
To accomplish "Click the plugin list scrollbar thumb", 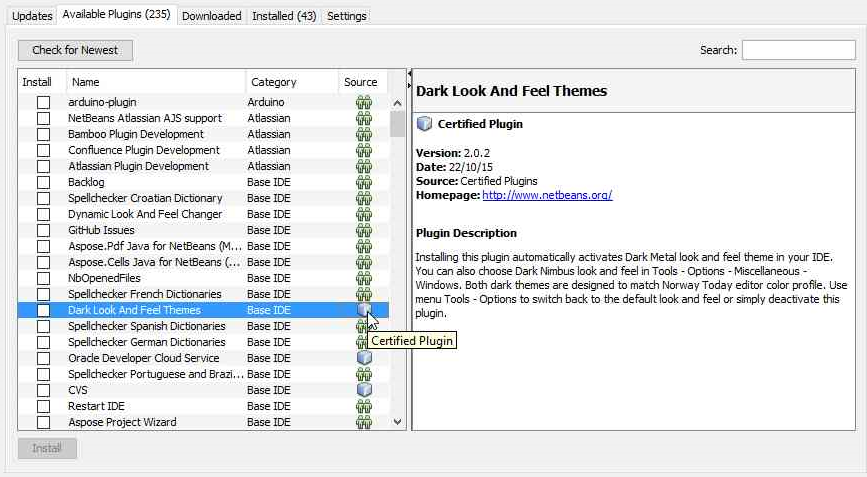I will tap(397, 124).
